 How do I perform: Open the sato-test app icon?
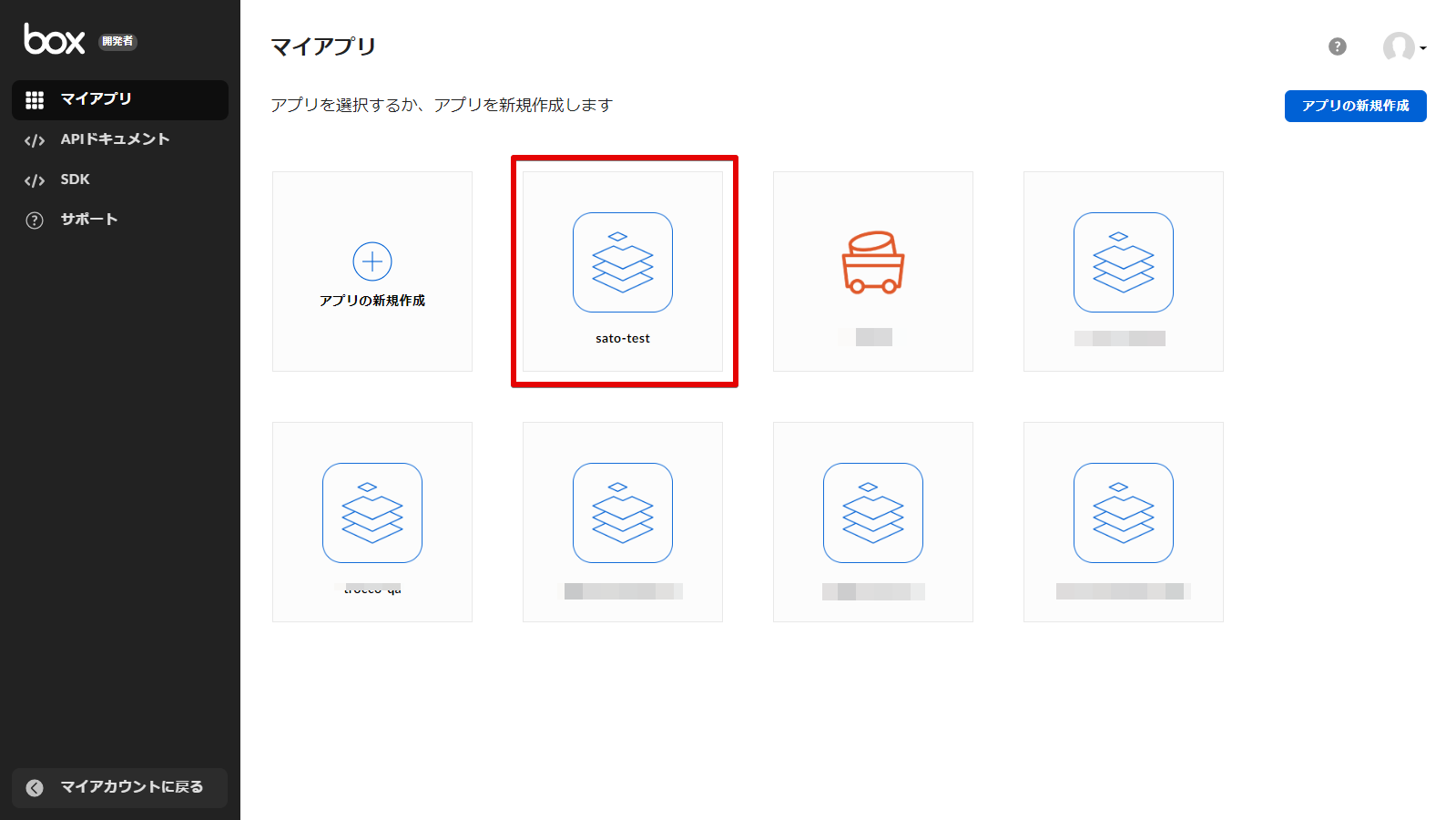coord(623,262)
